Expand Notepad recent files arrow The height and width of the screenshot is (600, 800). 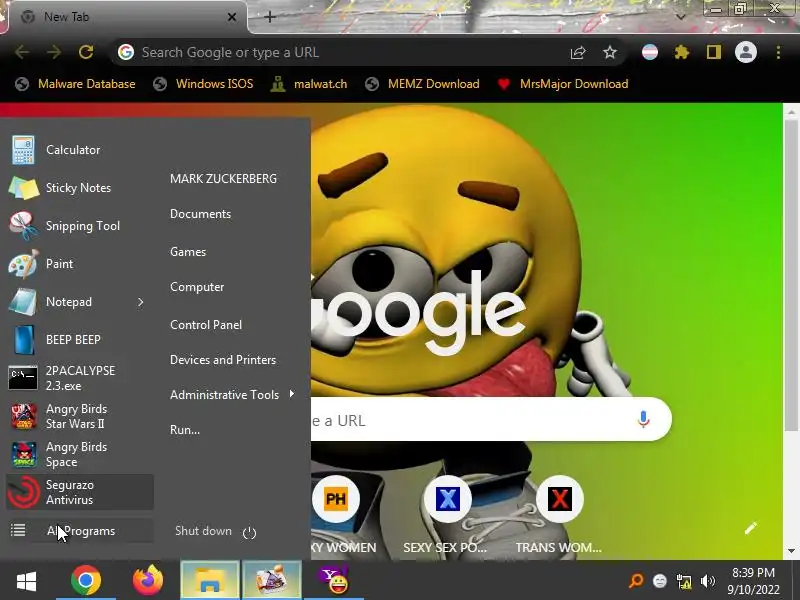click(x=141, y=302)
